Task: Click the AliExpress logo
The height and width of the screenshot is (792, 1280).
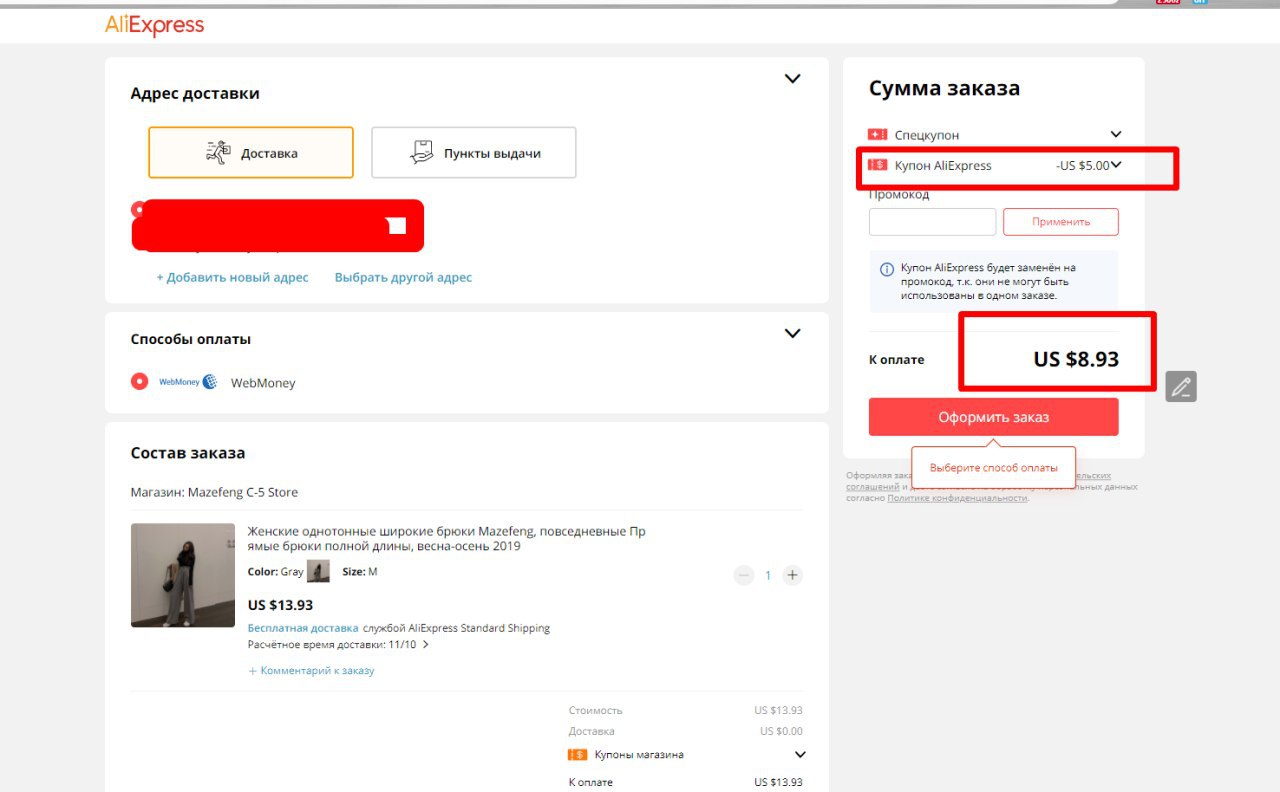Action: (154, 25)
